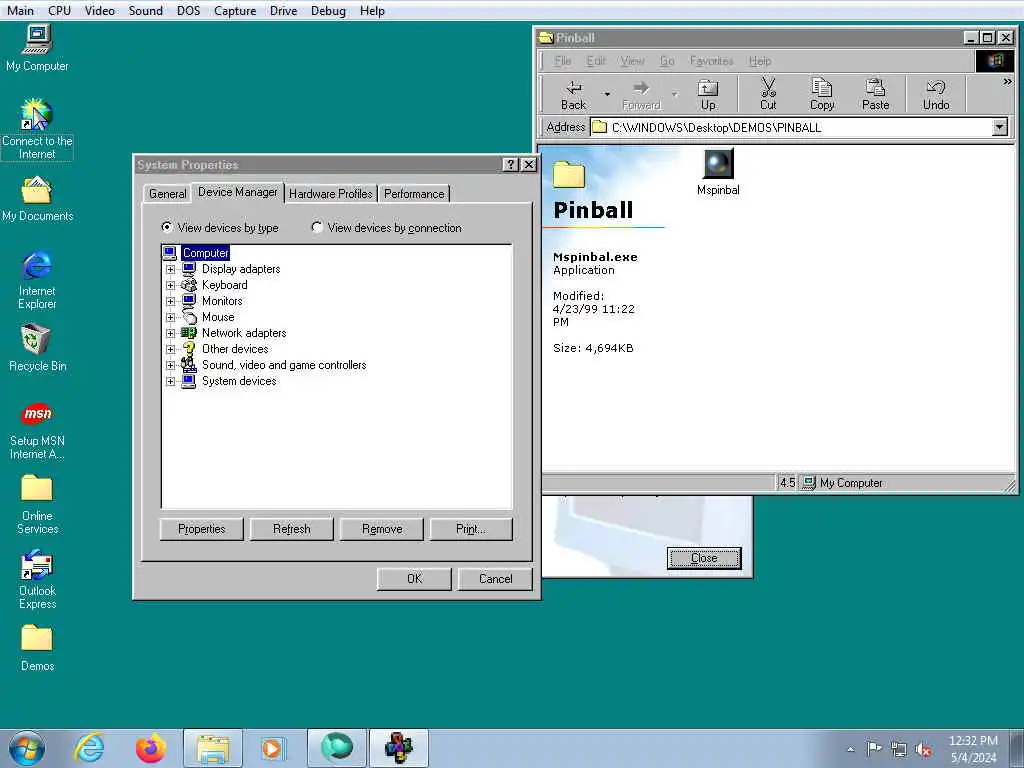Viewport: 1024px width, 768px height.
Task: Click the Forward toolbar button
Action: tap(641, 95)
